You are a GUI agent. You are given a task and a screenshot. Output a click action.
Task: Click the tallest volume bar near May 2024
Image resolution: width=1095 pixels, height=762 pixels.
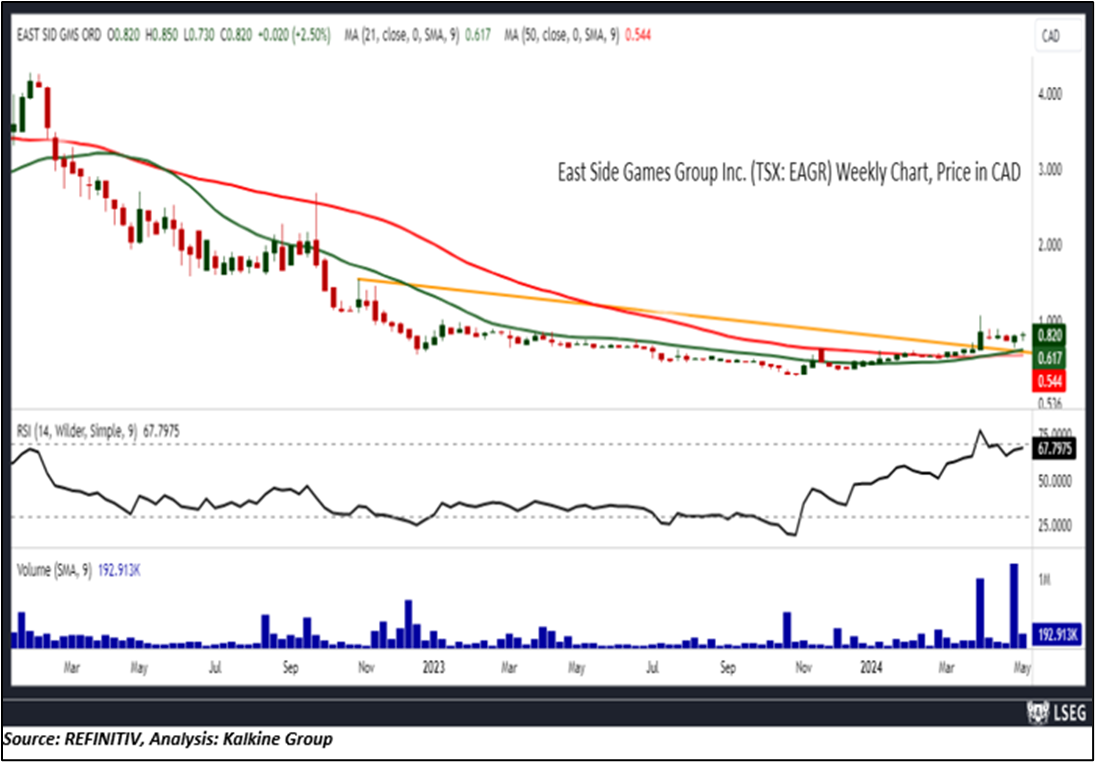(x=1013, y=606)
